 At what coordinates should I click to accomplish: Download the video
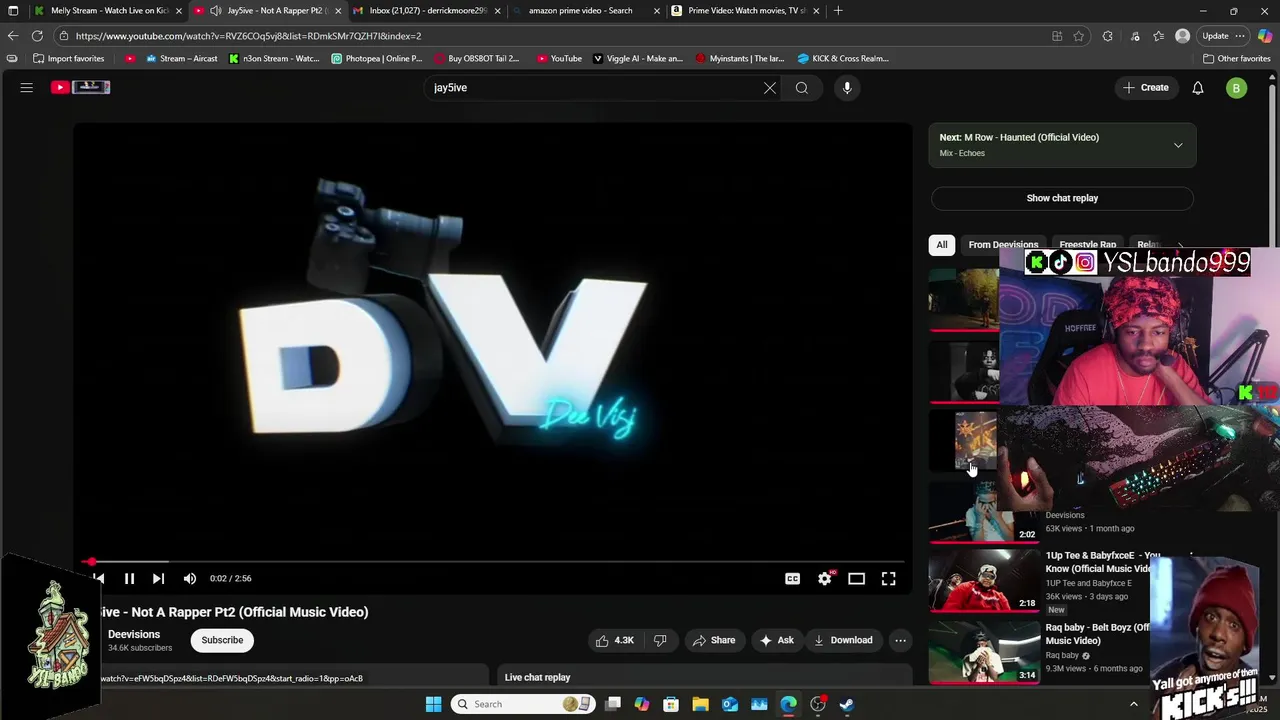coord(843,640)
